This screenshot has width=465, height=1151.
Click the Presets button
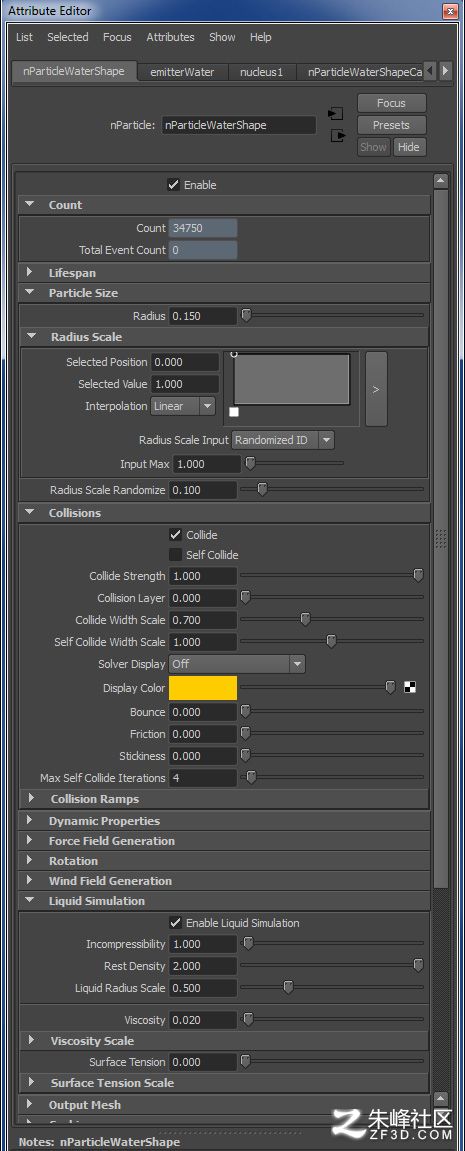point(391,126)
